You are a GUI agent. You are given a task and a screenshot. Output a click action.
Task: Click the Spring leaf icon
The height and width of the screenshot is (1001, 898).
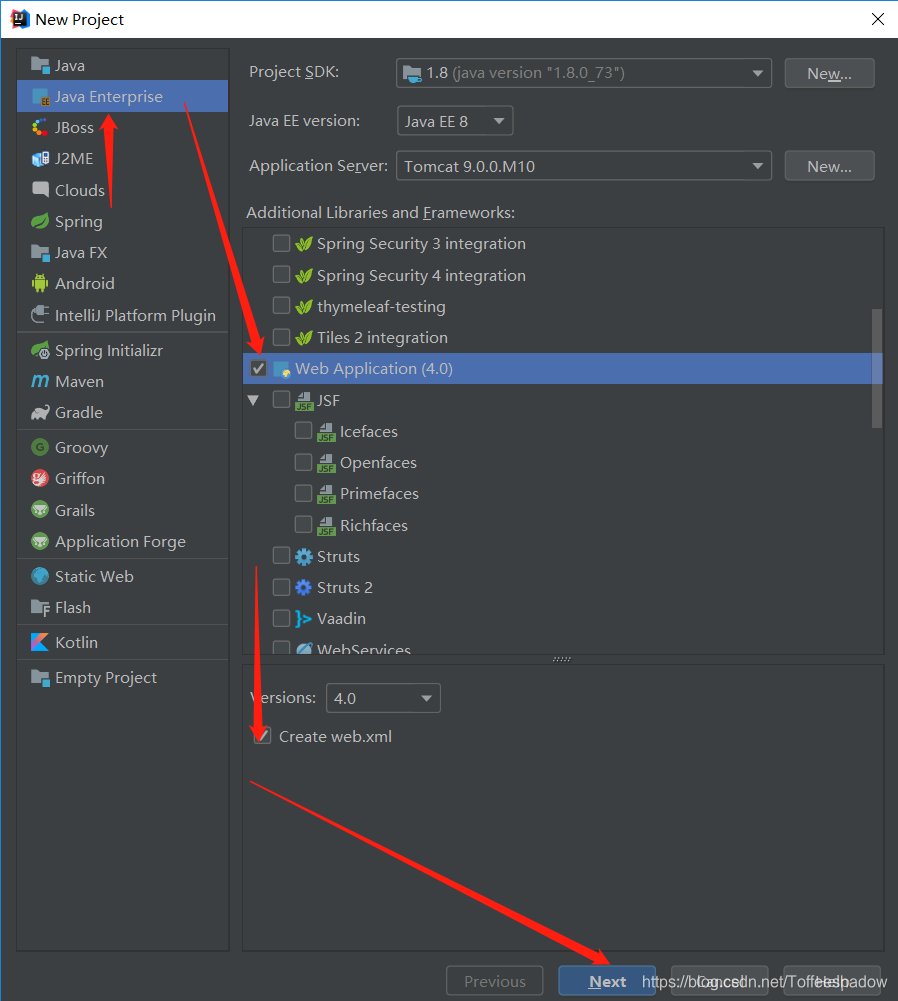[40, 221]
